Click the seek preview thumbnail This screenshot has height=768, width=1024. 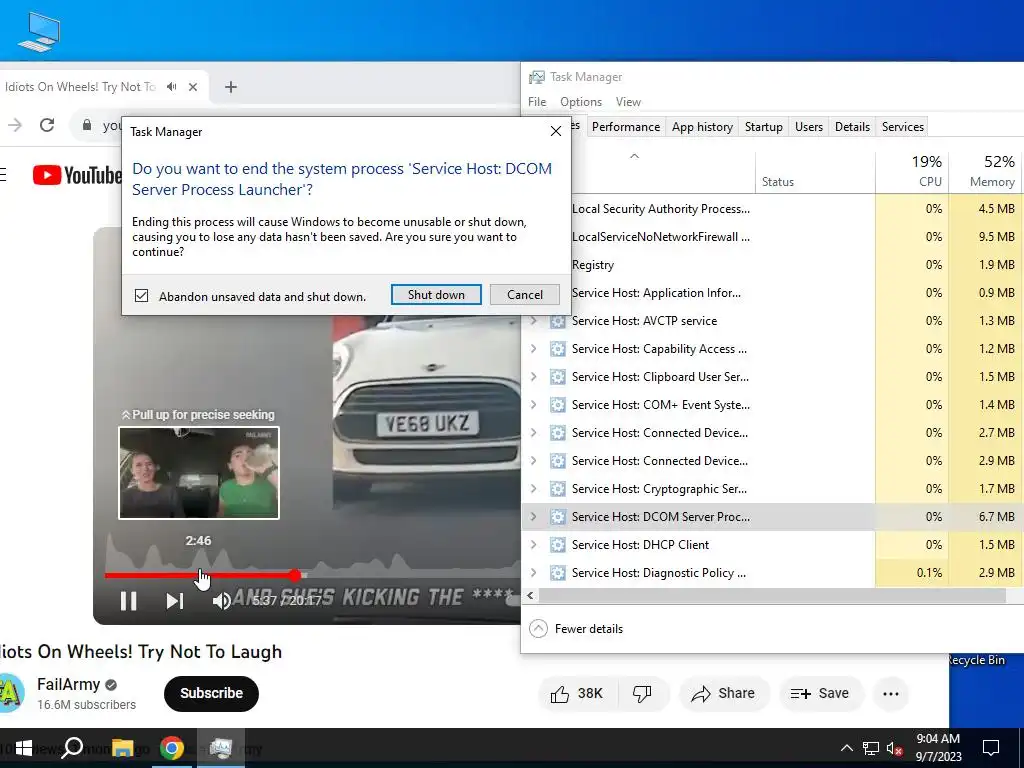point(199,473)
